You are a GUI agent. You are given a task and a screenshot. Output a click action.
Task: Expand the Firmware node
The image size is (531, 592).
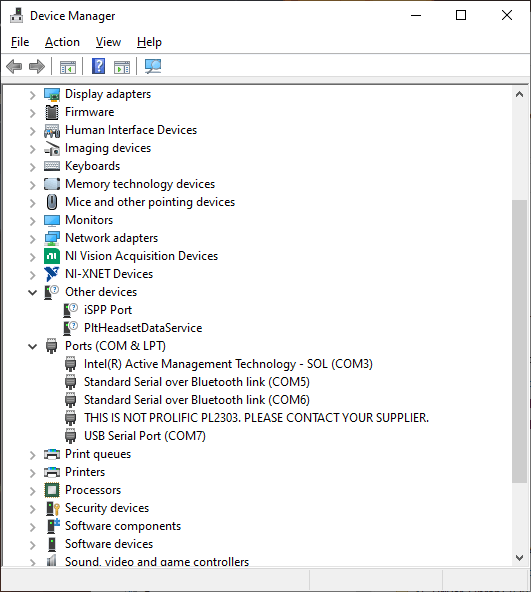pos(33,113)
